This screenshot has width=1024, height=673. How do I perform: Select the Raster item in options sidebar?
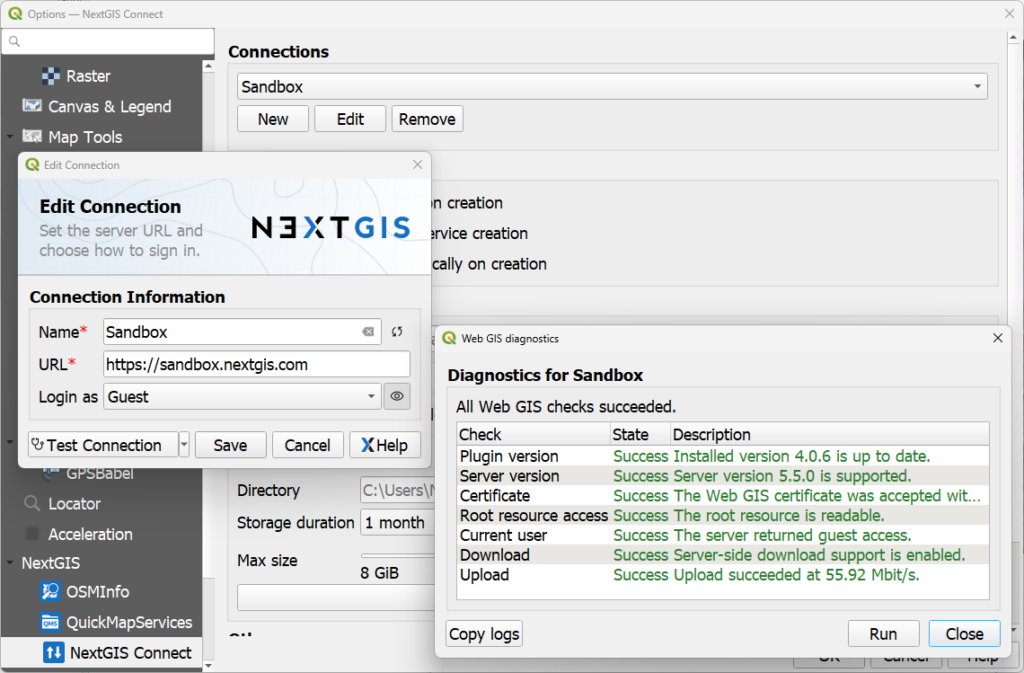click(88, 76)
